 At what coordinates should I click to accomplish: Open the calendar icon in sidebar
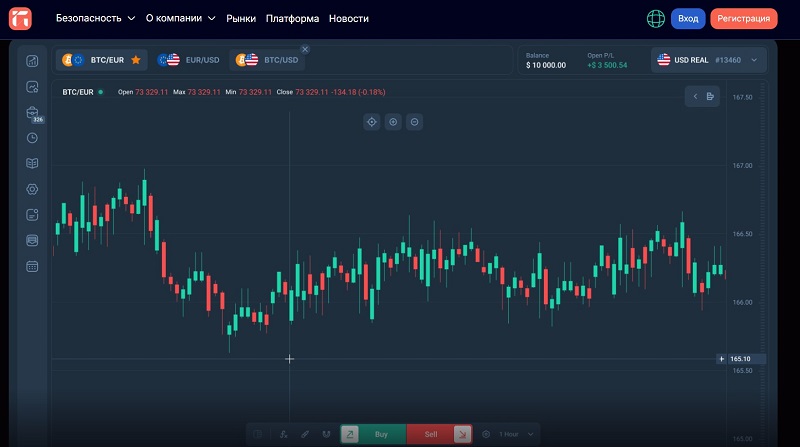click(32, 266)
